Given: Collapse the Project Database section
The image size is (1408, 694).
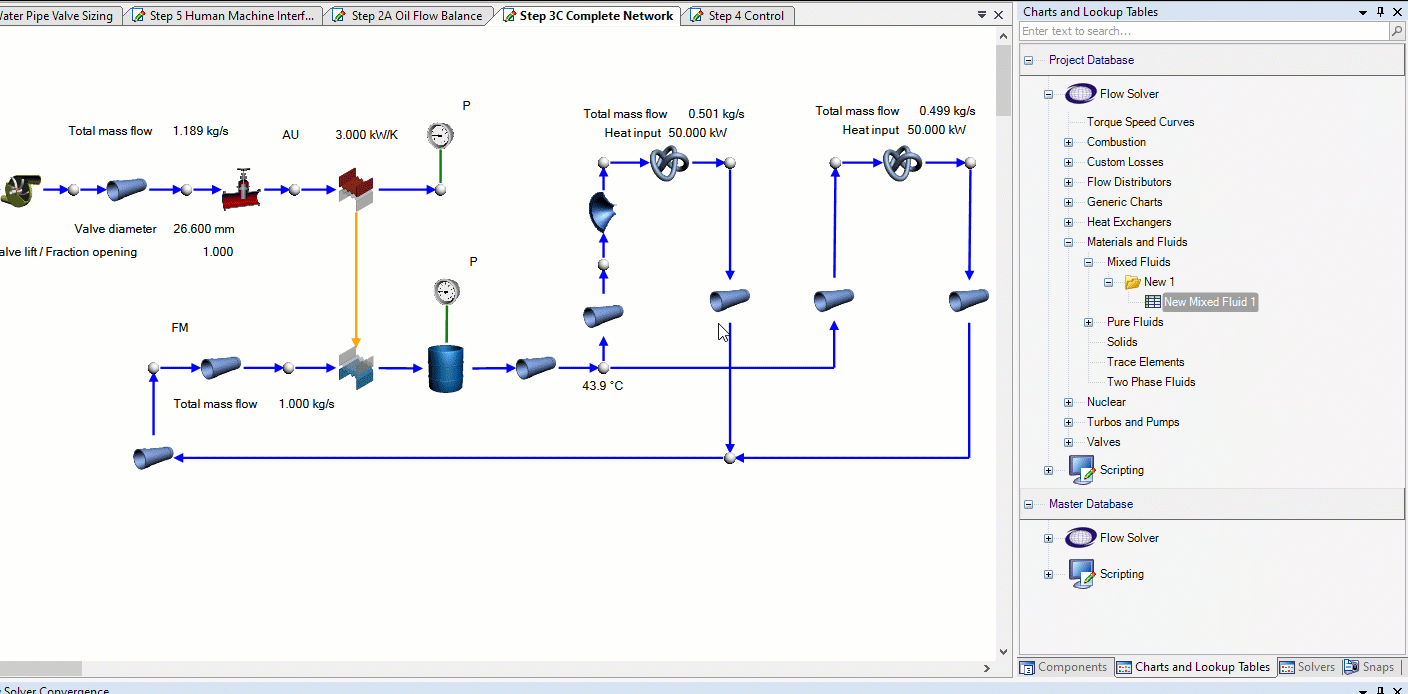Looking at the screenshot, I should click(x=1028, y=60).
